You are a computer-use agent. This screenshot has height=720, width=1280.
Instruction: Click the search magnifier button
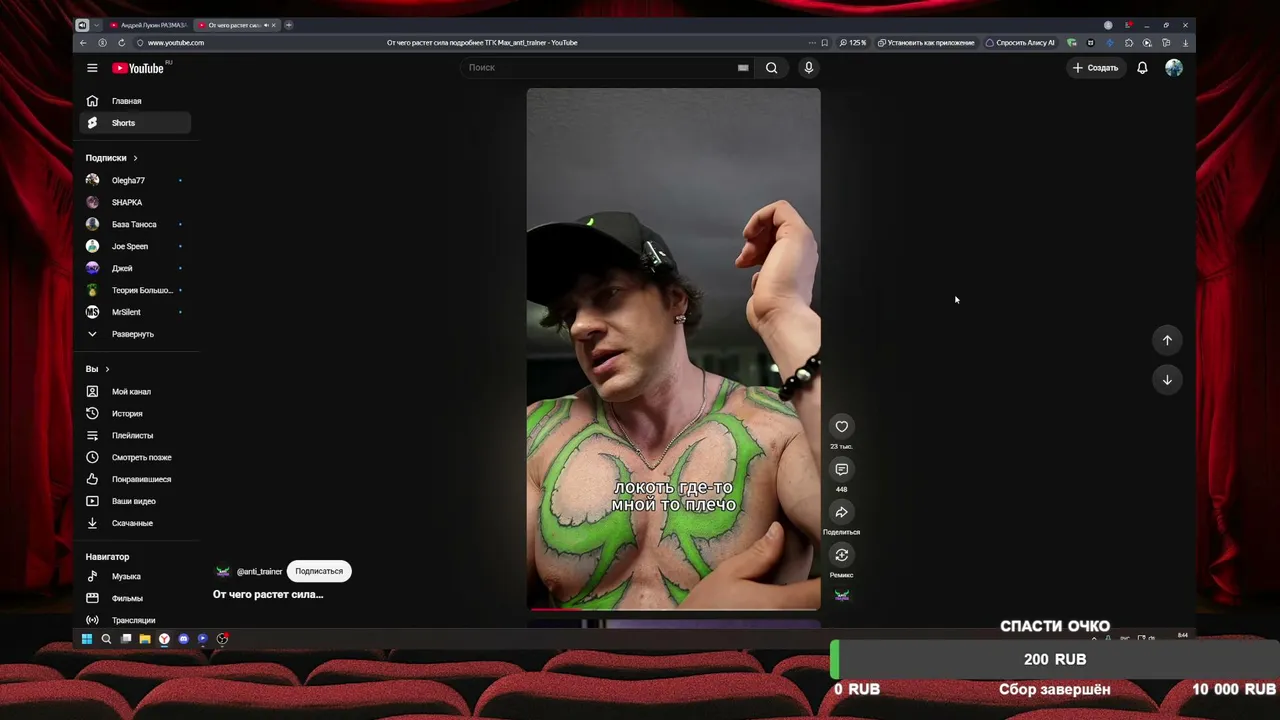(x=771, y=68)
